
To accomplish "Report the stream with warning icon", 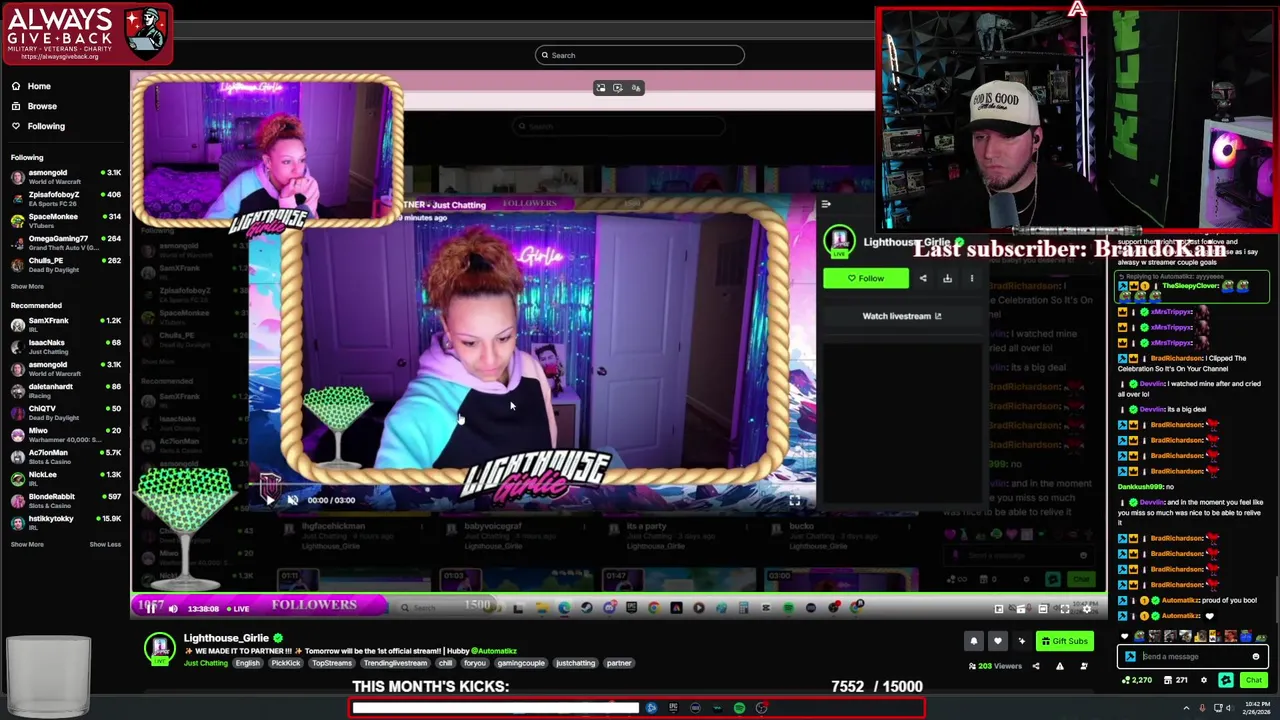I will (1060, 666).
